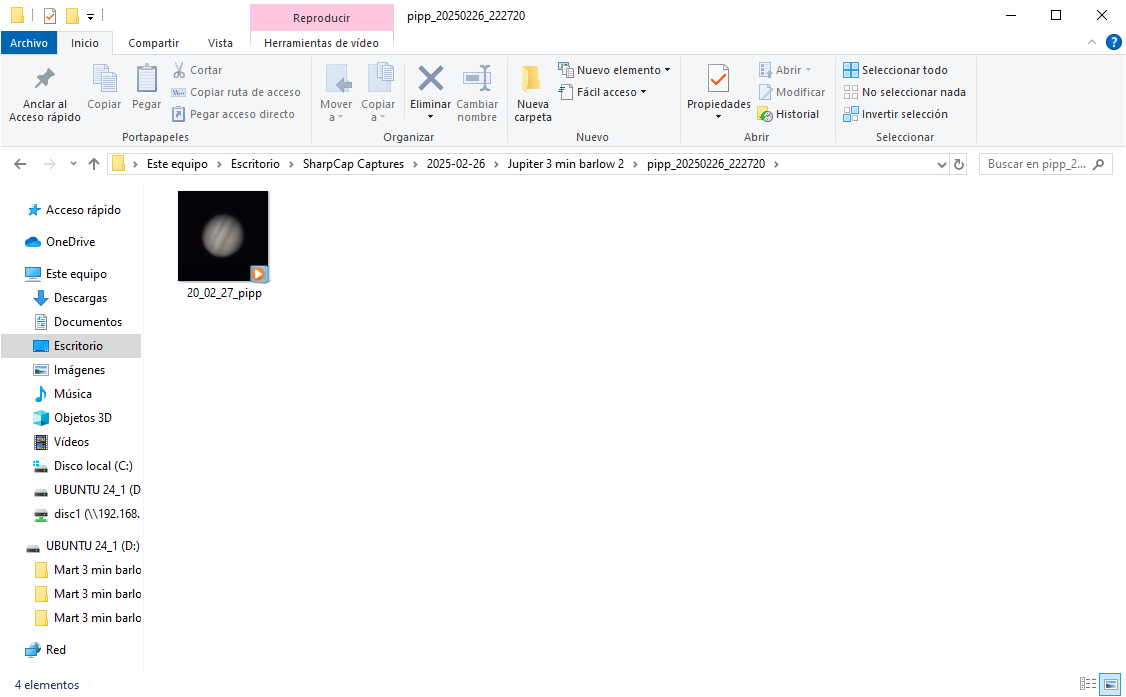This screenshot has width=1126, height=697.
Task: Click SharpCap Captures in breadcrumb
Action: coord(353,164)
